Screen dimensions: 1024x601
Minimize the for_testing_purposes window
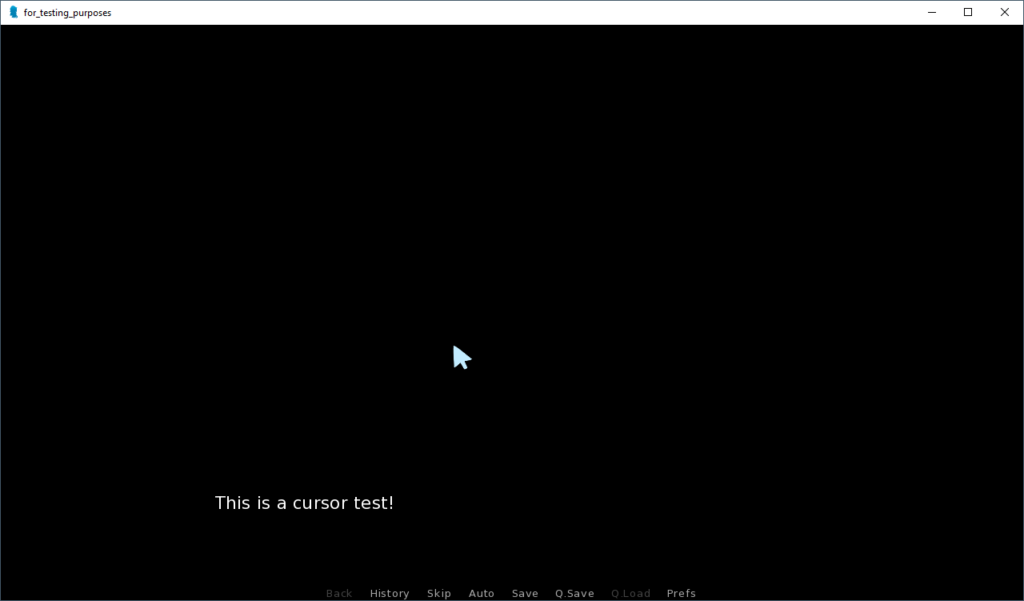[932, 12]
